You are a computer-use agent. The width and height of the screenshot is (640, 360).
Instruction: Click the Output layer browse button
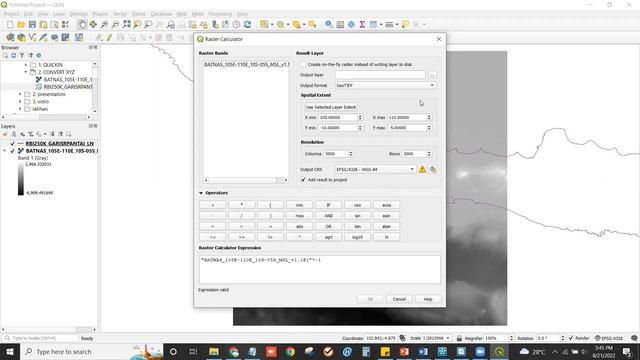(x=432, y=75)
